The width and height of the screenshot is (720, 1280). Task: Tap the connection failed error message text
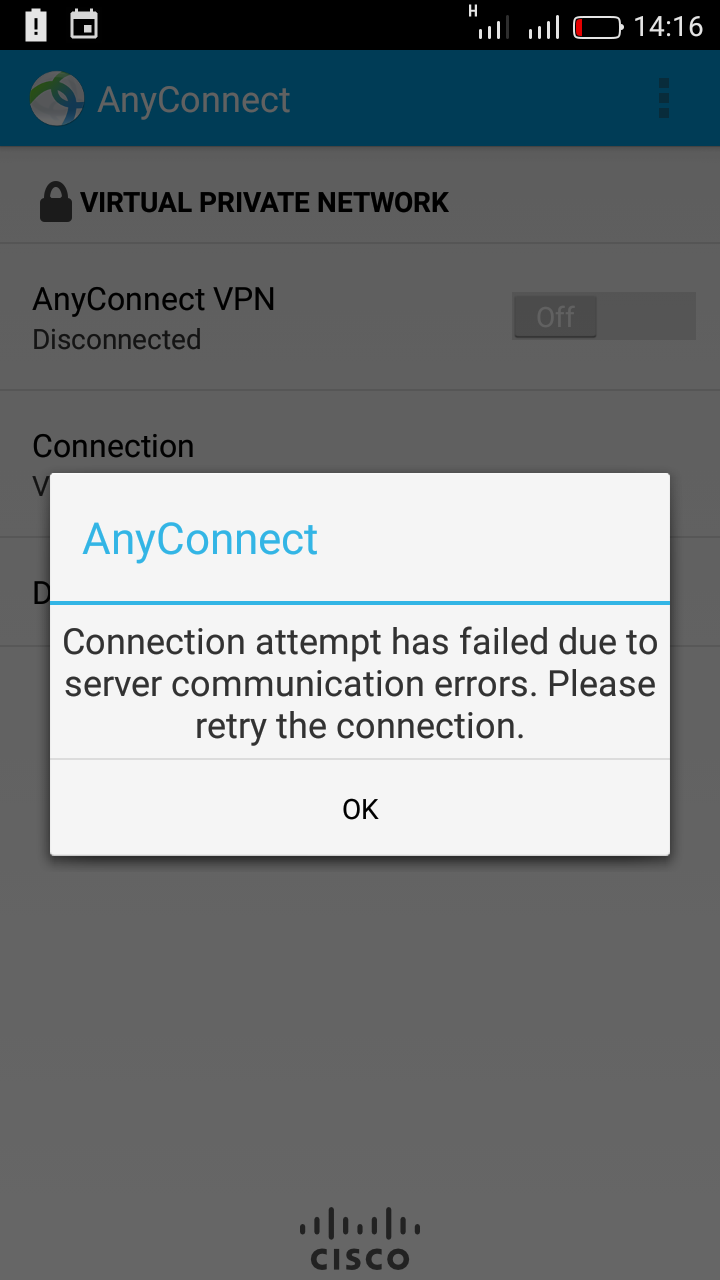tap(360, 684)
